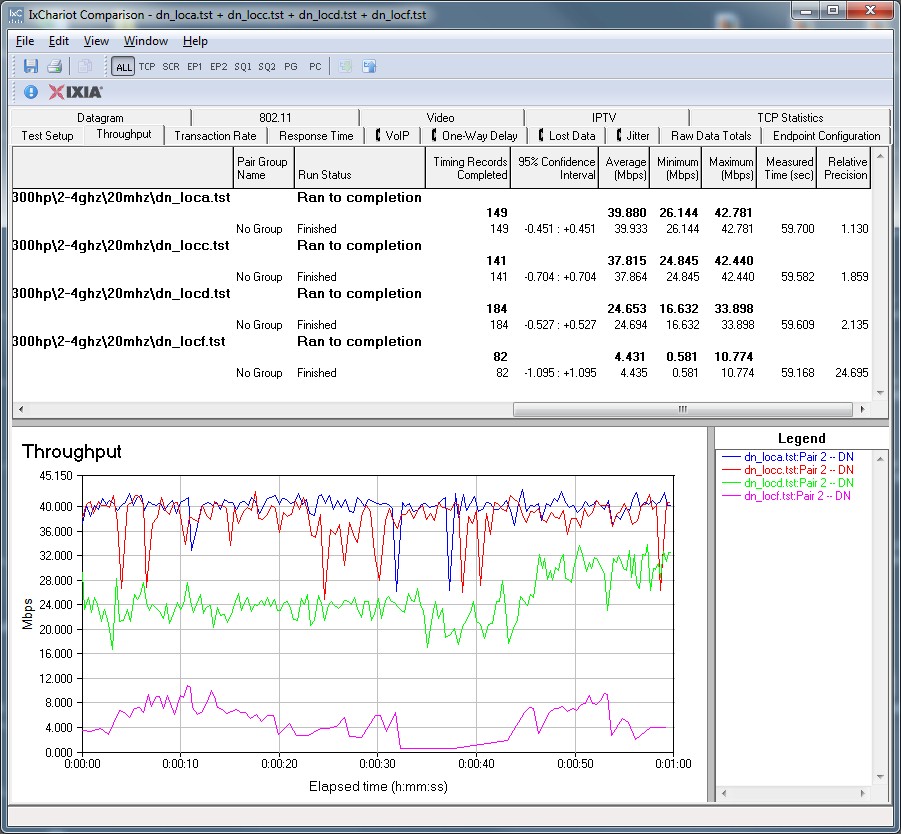This screenshot has width=901, height=834.
Task: Open the Edit menu
Action: [x=59, y=41]
